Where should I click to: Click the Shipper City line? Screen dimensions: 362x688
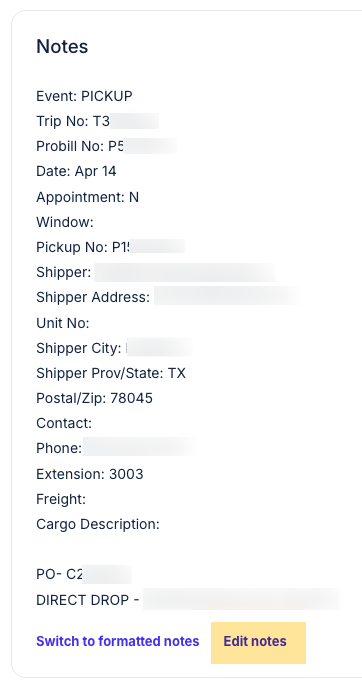(x=114, y=348)
